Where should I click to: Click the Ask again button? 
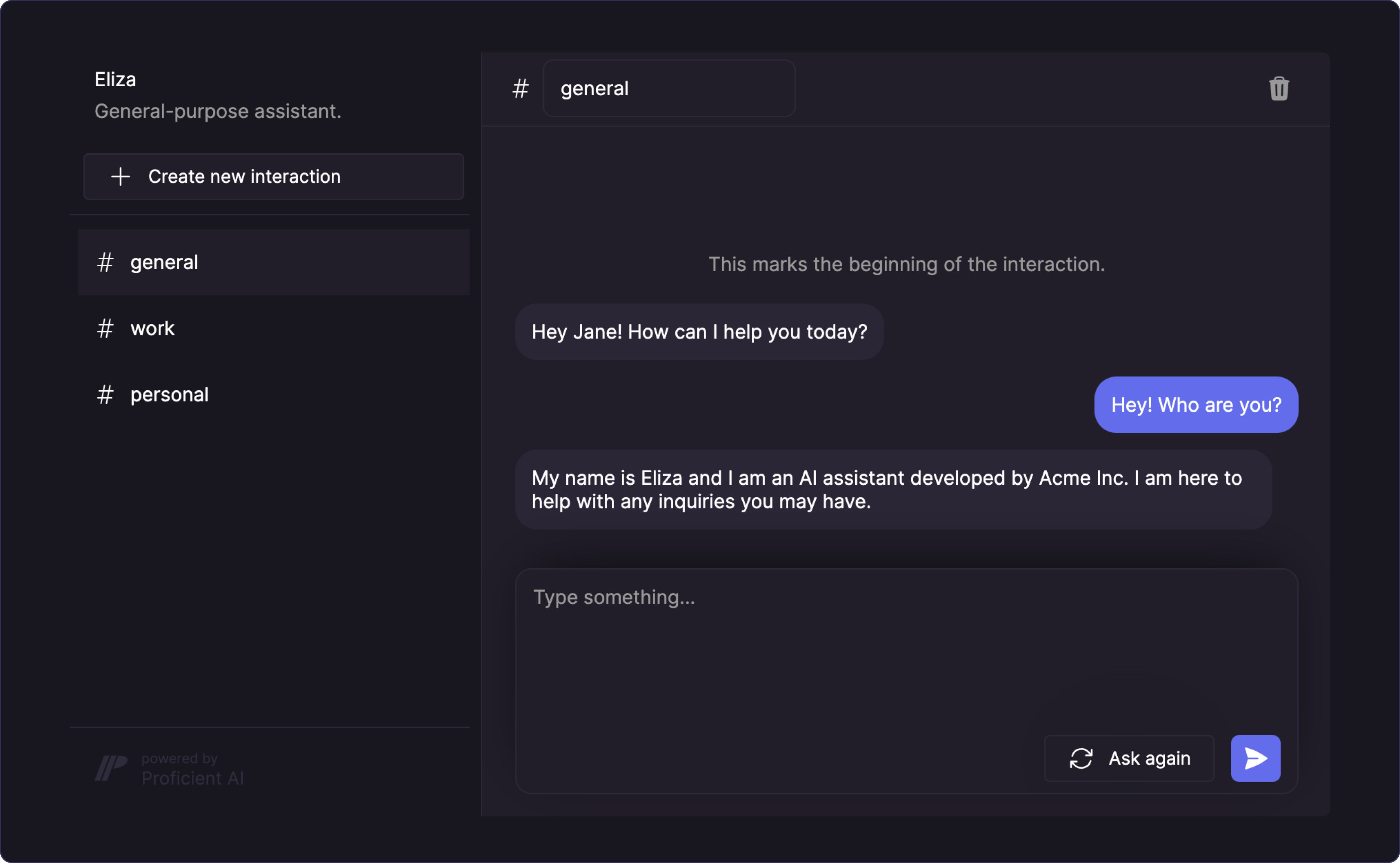coord(1129,758)
